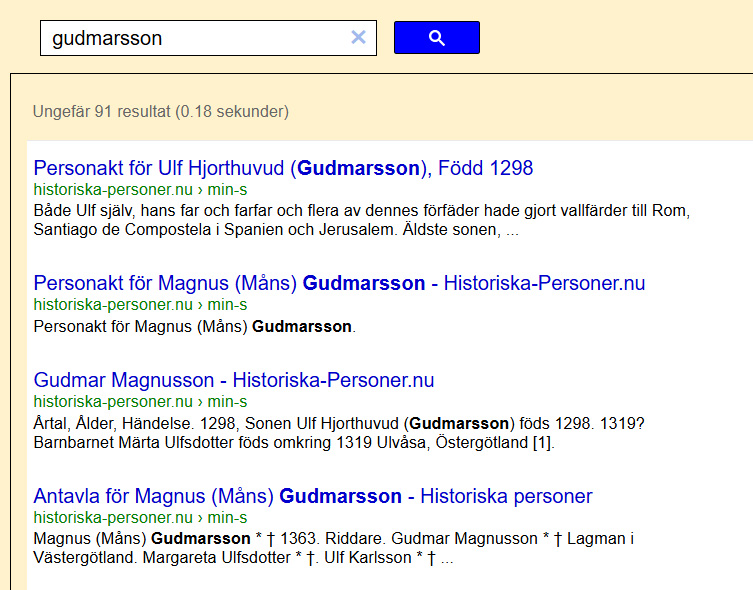Image resolution: width=753 pixels, height=590 pixels.
Task: Click snippet starting 'Årtal, Ålder, Händelse. 1298'
Action: tap(339, 433)
